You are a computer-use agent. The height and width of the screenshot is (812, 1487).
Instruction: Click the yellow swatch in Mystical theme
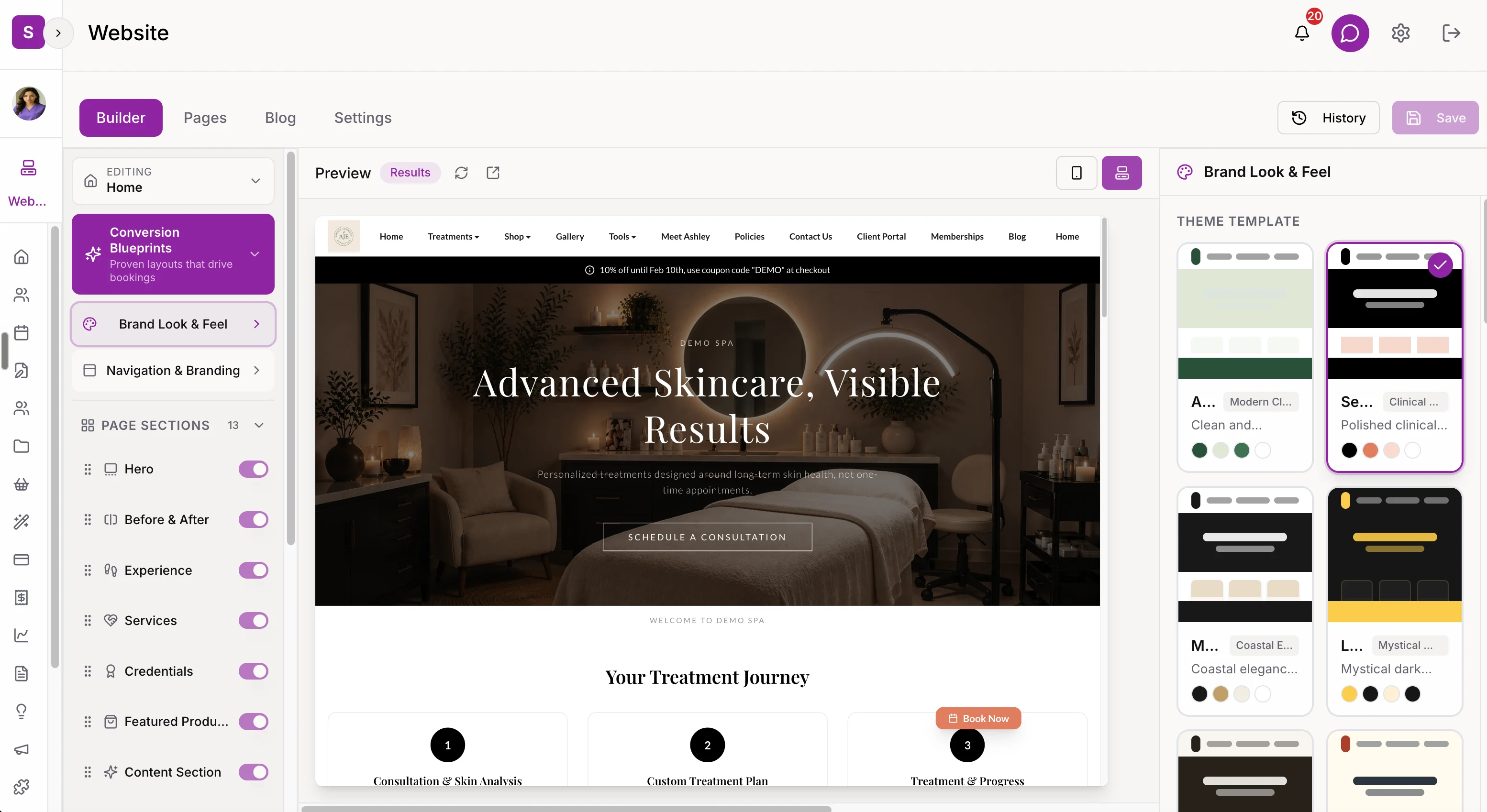[1349, 694]
